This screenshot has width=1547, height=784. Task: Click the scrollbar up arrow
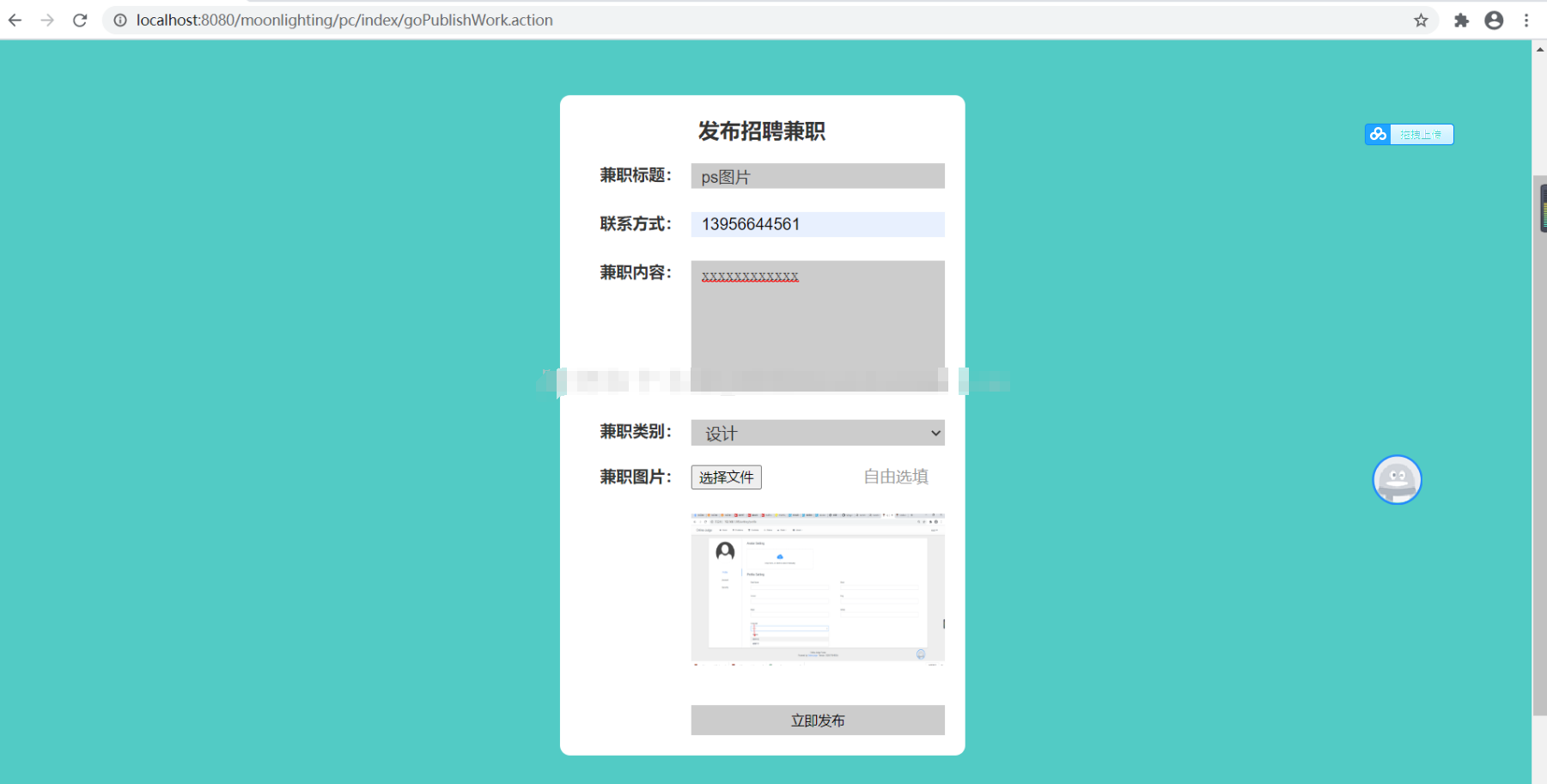1539,49
